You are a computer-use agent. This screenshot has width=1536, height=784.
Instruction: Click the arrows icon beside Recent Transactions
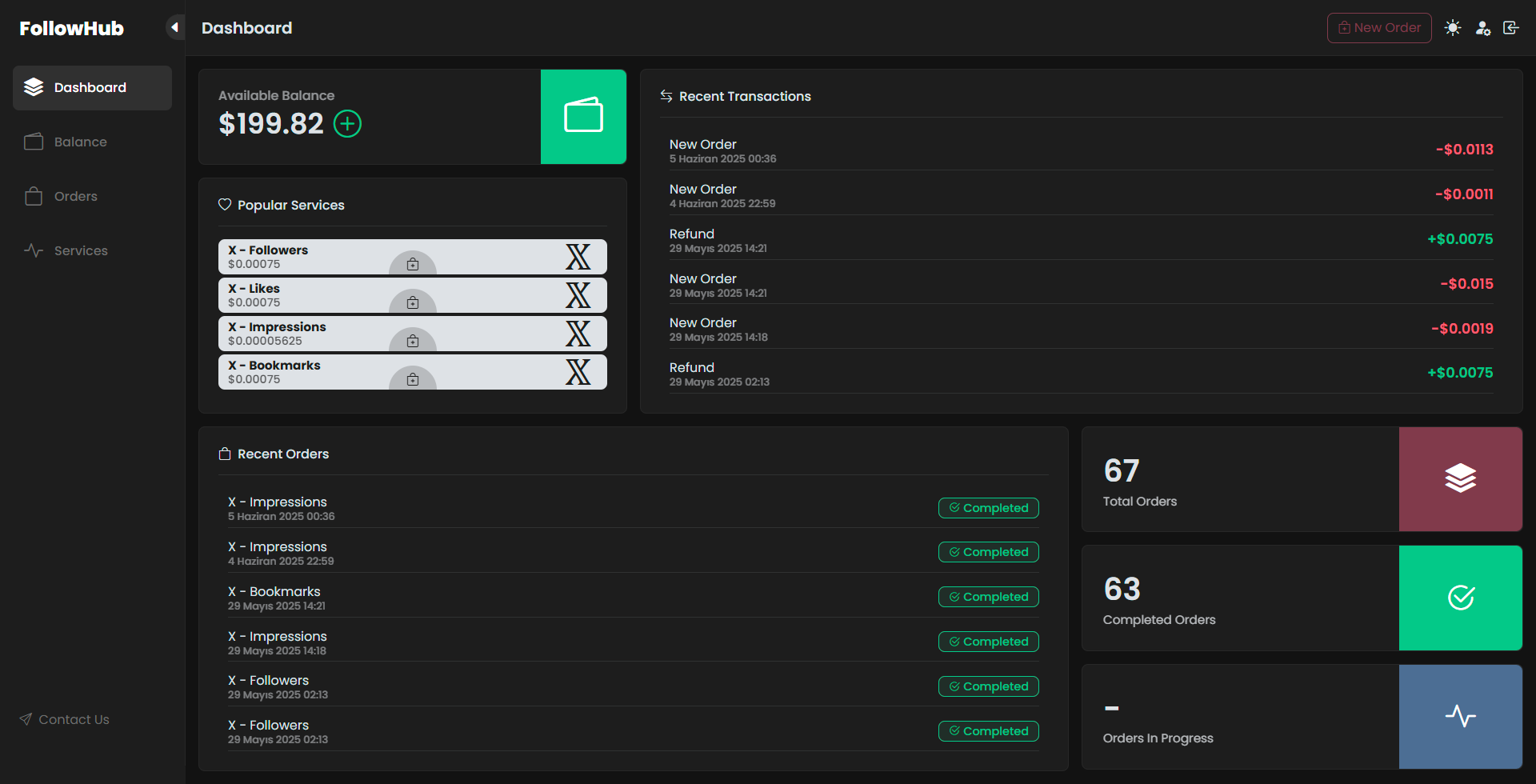click(x=666, y=96)
